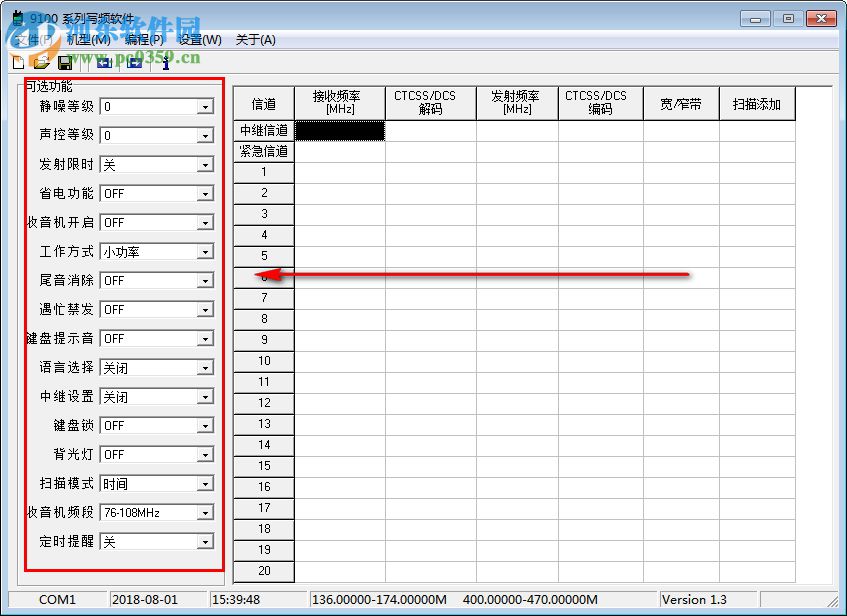Select channel row 5 header
The image size is (847, 616).
(x=264, y=256)
